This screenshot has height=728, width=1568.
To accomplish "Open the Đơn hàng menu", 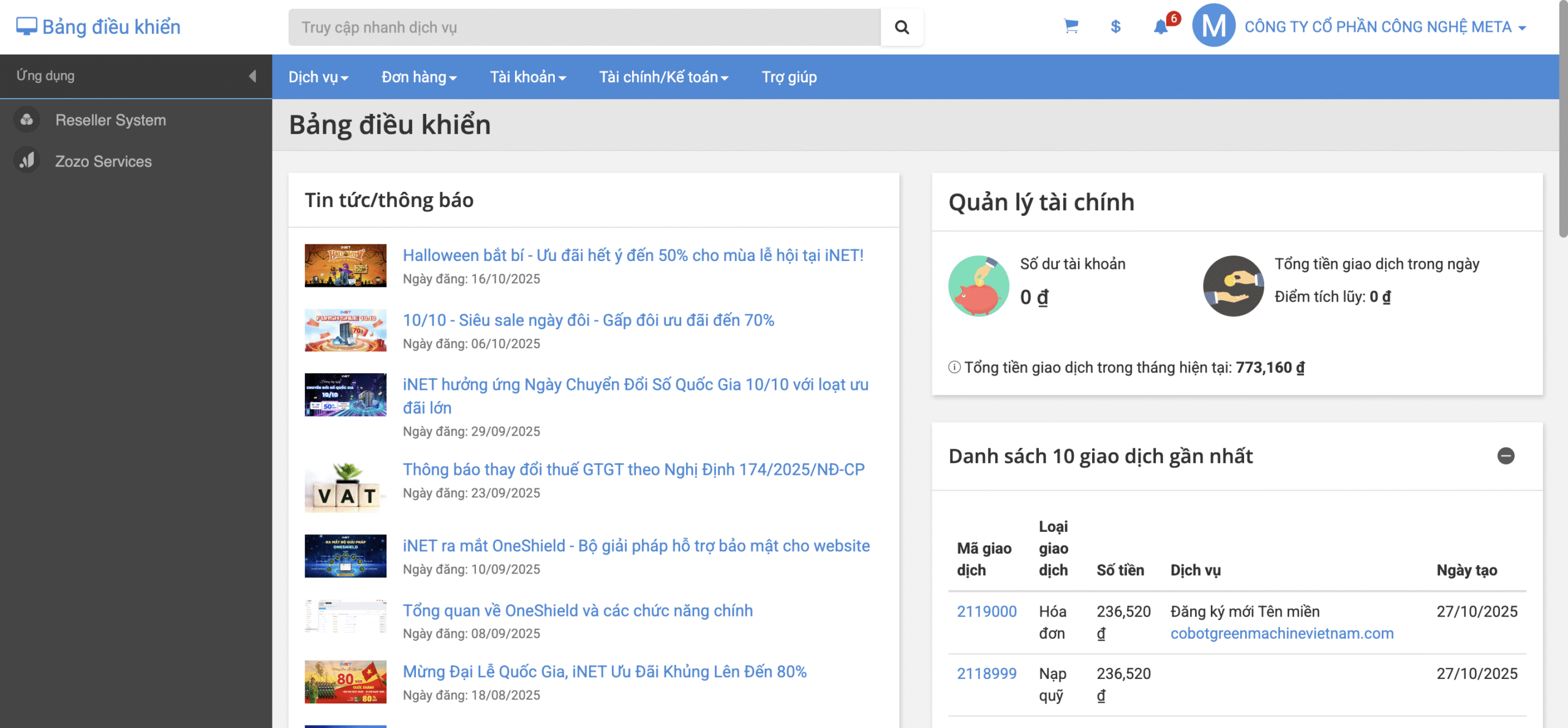I will [419, 77].
